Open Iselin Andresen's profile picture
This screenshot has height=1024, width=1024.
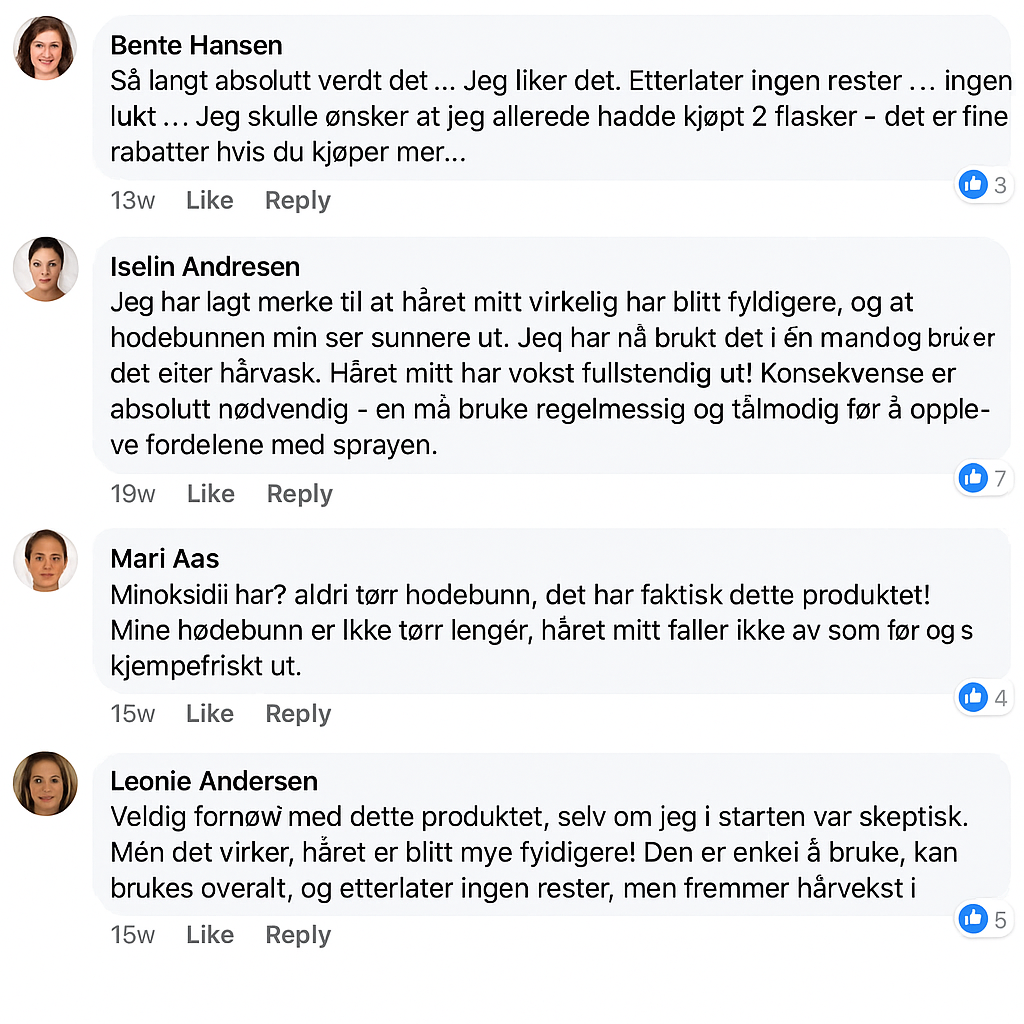click(45, 269)
